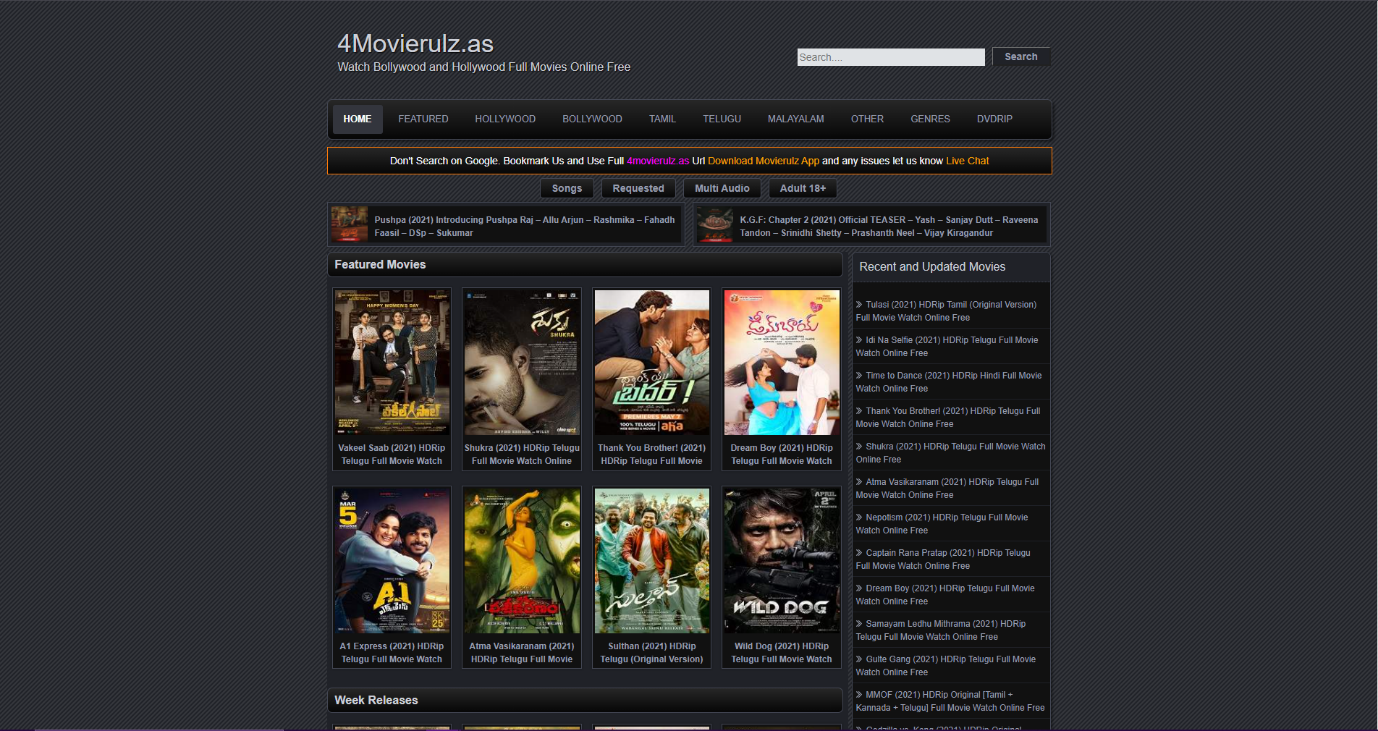The height and width of the screenshot is (731, 1378).
Task: Open the Wild Dog movie poster
Action: pos(782,560)
